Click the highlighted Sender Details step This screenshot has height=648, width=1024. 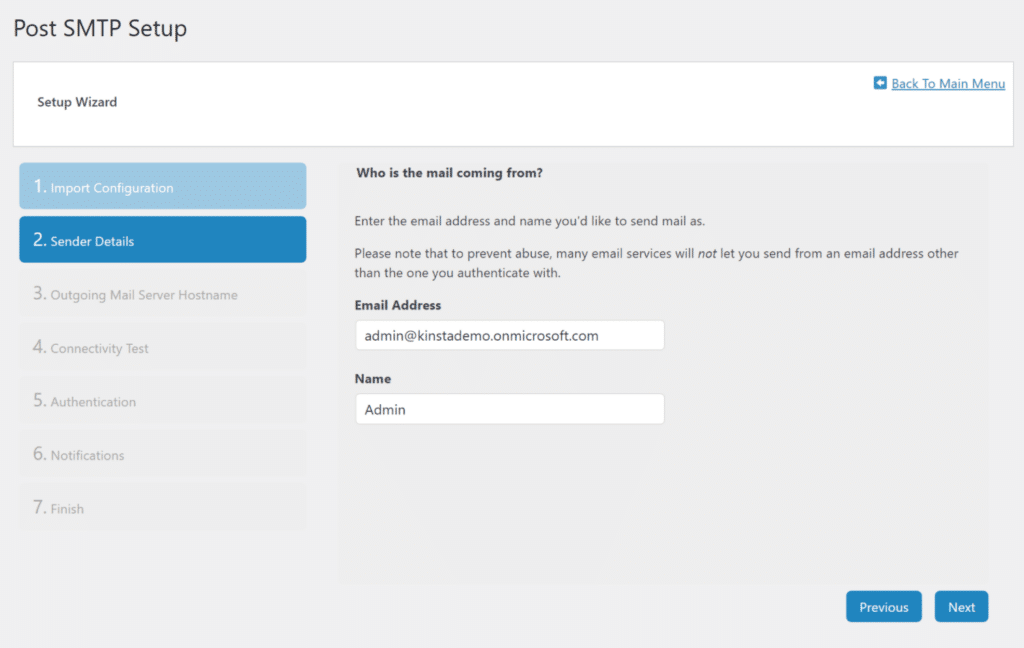click(162, 239)
